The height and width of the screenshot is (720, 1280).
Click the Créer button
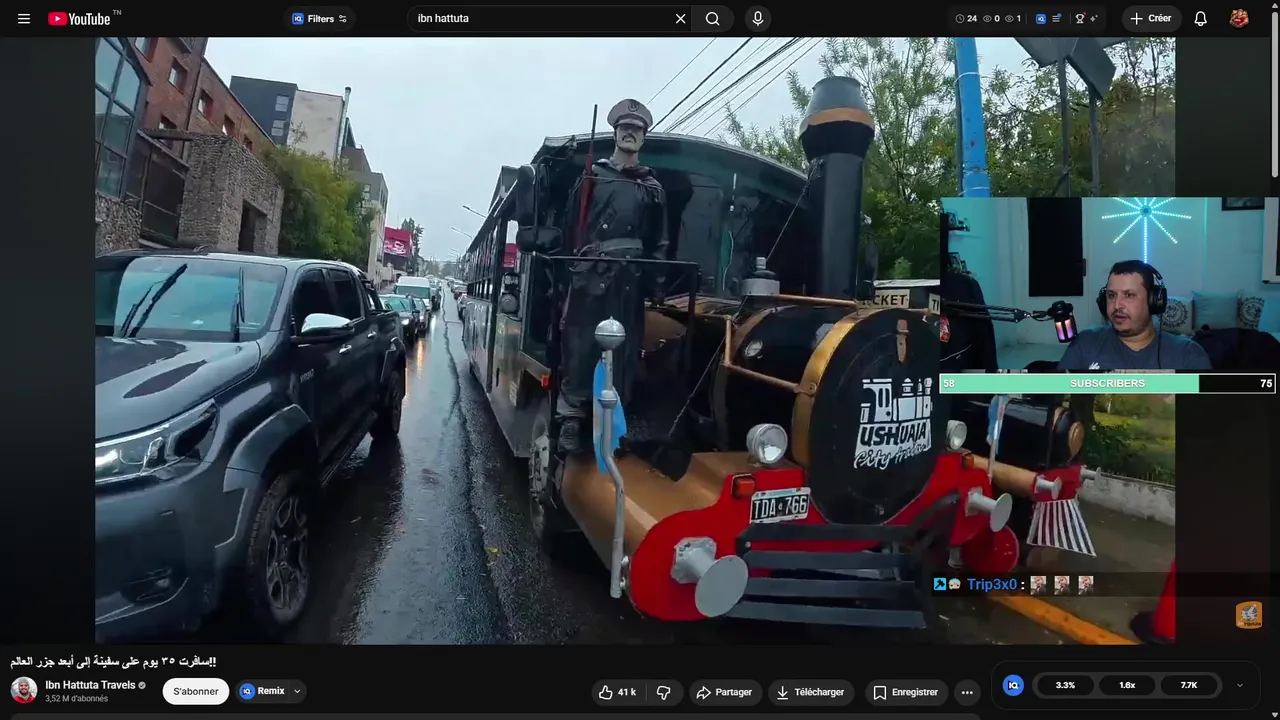click(x=1151, y=19)
